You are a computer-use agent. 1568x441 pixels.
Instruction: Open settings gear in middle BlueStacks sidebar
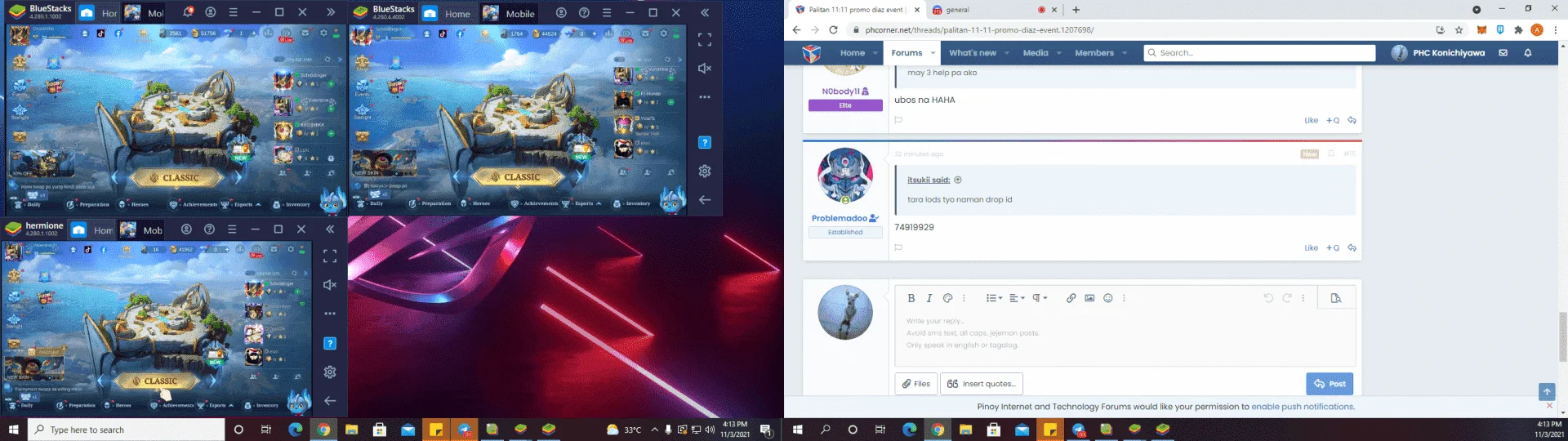coord(705,171)
